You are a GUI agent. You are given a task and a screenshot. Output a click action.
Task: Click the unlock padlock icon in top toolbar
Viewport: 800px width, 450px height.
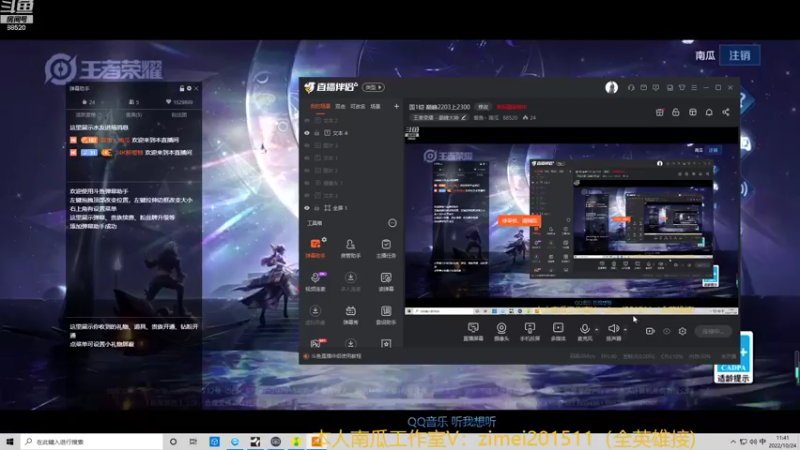point(676,112)
